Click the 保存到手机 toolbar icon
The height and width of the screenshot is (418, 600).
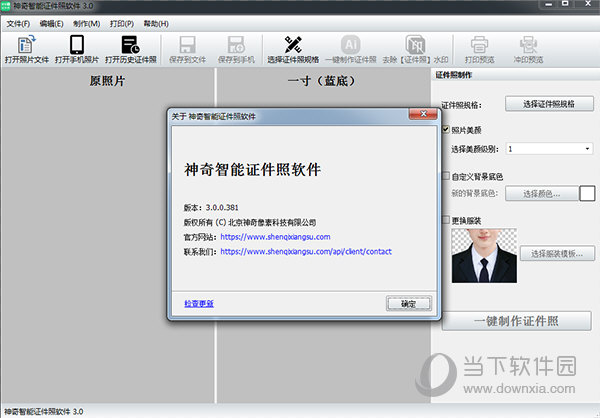pos(237,46)
